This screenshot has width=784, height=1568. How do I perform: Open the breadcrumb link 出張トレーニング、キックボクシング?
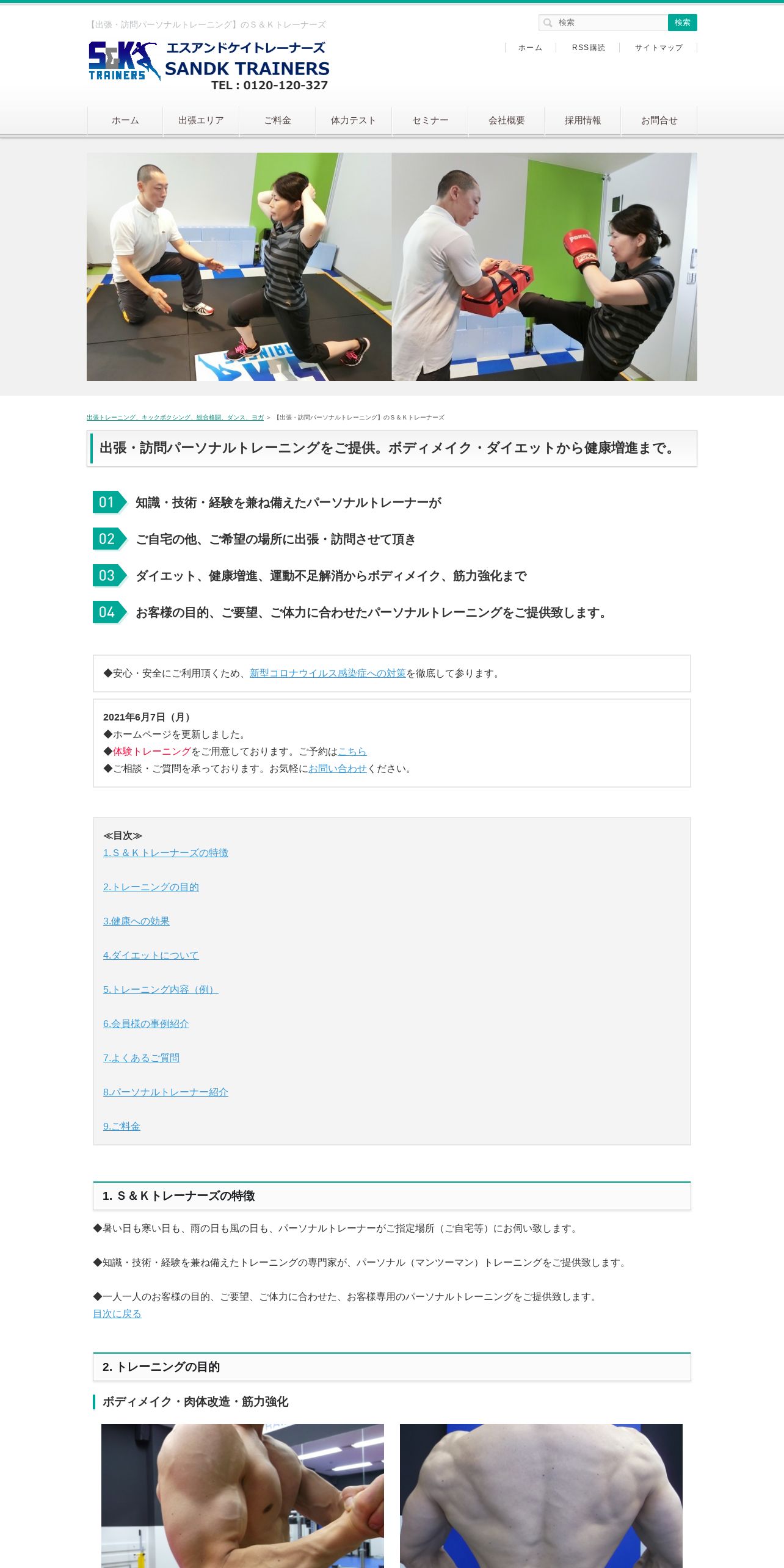coord(175,418)
